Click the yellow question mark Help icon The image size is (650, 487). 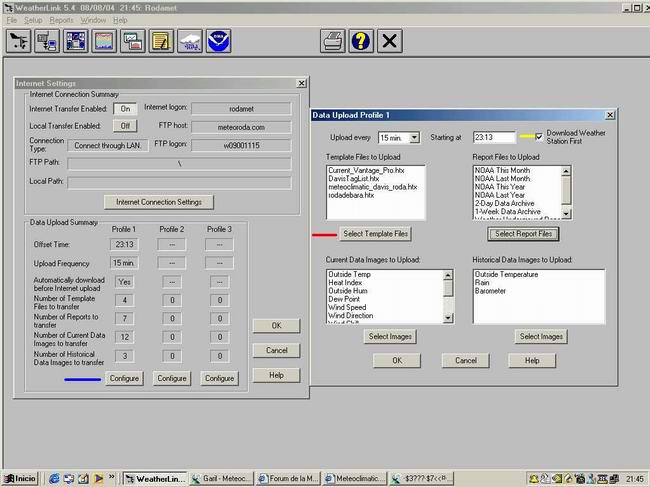point(361,41)
